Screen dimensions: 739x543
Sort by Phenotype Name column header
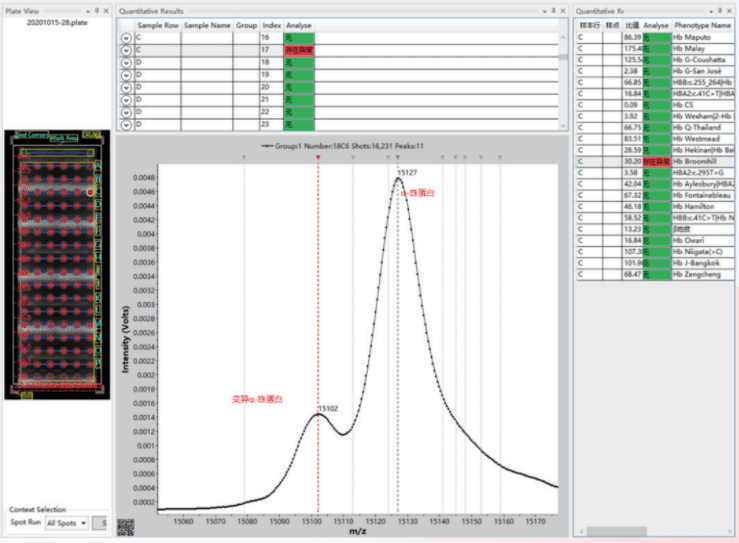point(702,23)
